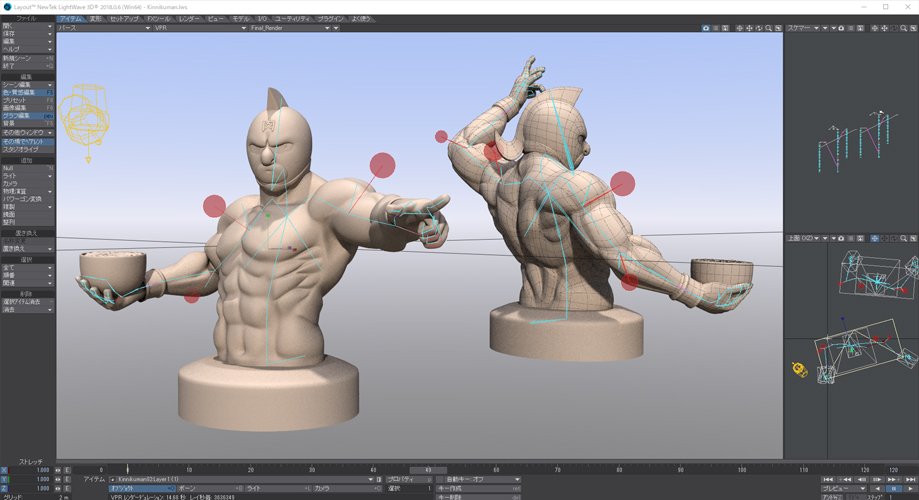Viewport: 919px width, 500px height.
Task: Click frame 60 on the timeline ruler
Action: [496, 470]
